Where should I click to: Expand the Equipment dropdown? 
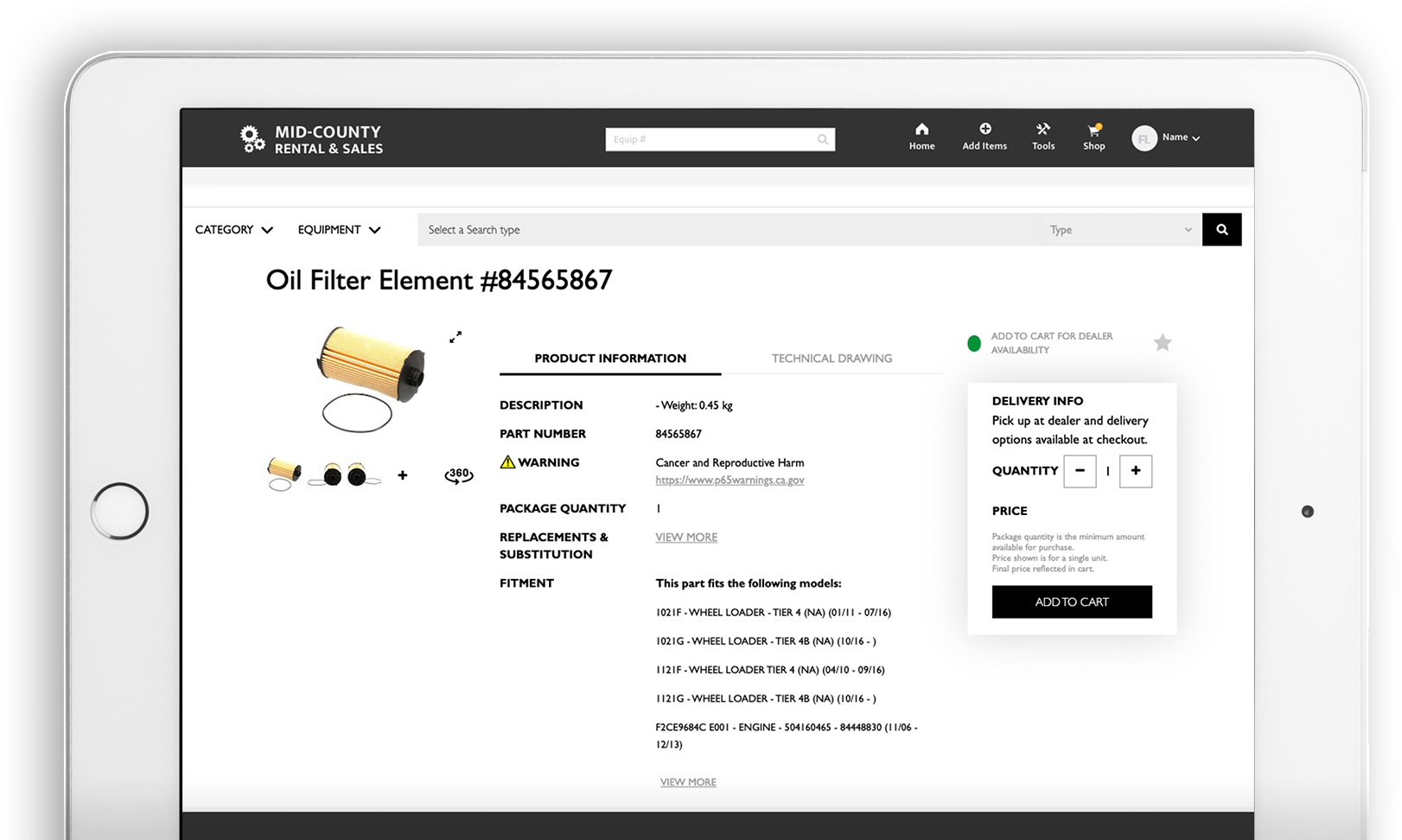pyautogui.click(x=338, y=229)
